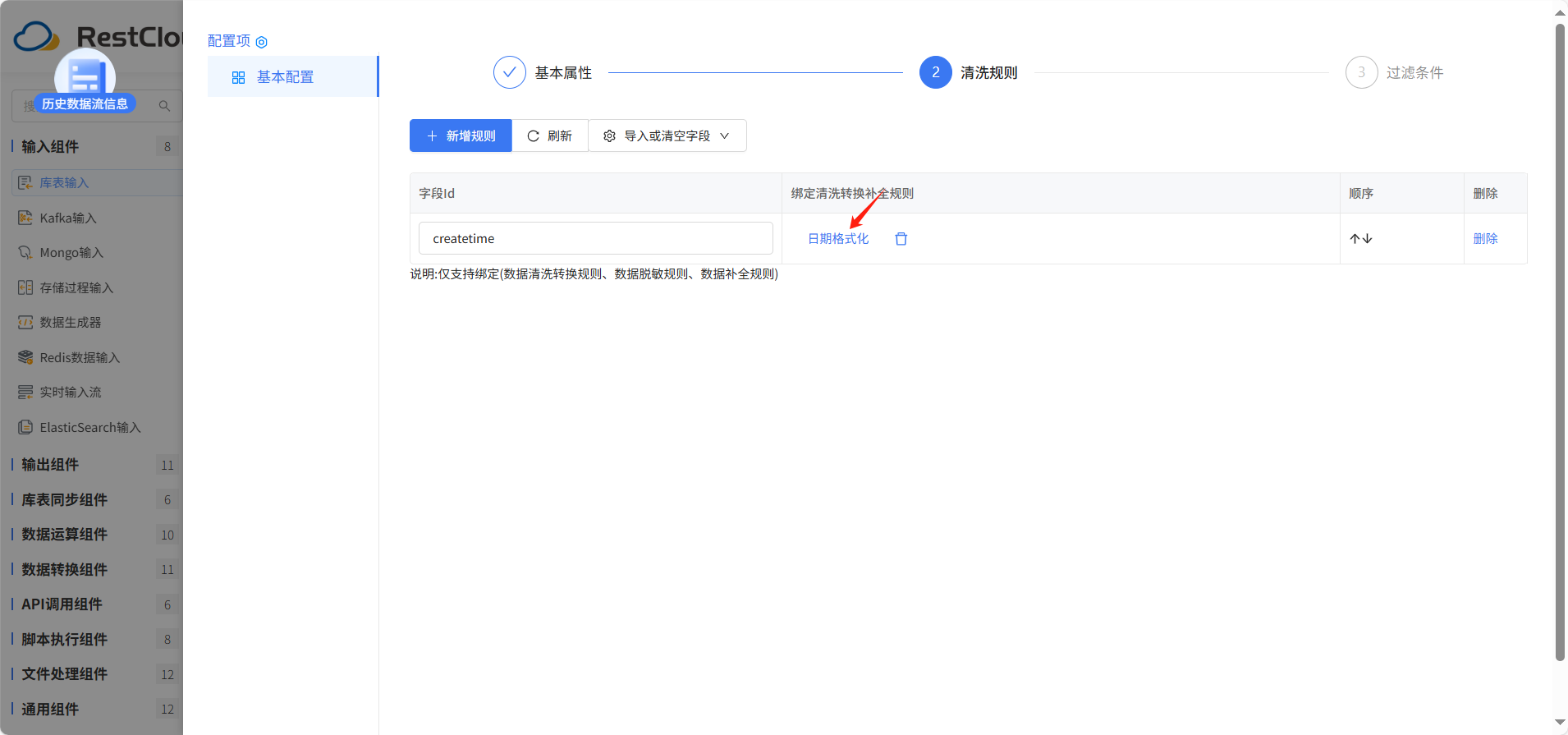1568x735 pixels.
Task: Open the 日期格式化 rule link
Action: [x=837, y=239]
